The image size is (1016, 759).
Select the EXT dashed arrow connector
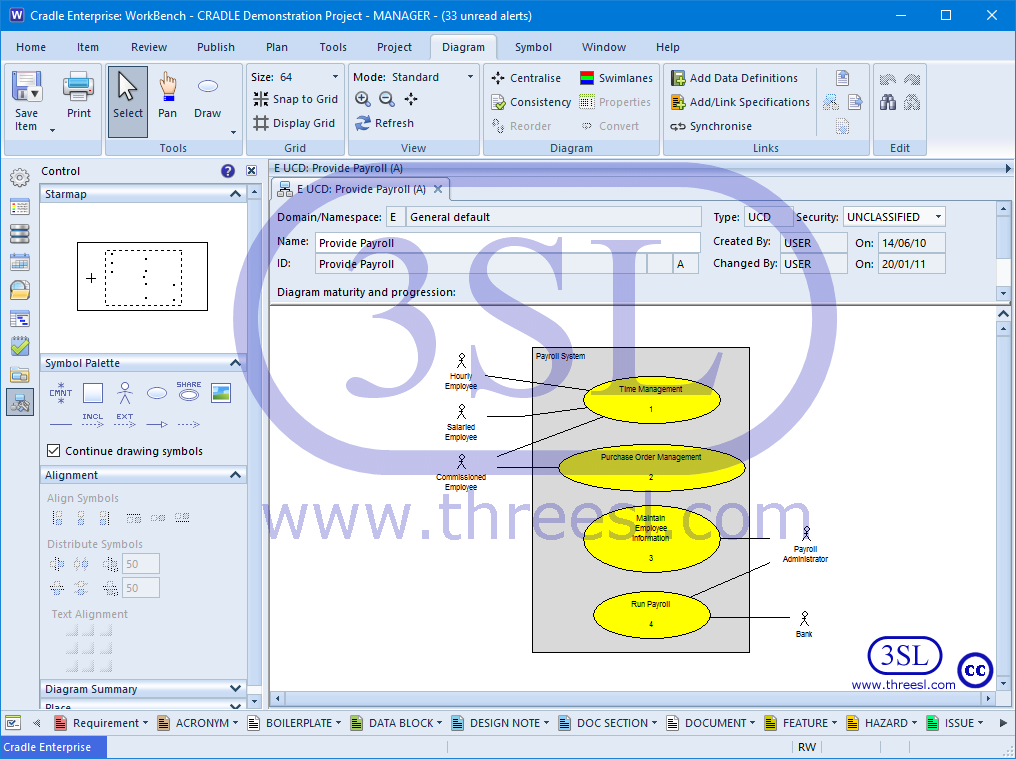124,421
